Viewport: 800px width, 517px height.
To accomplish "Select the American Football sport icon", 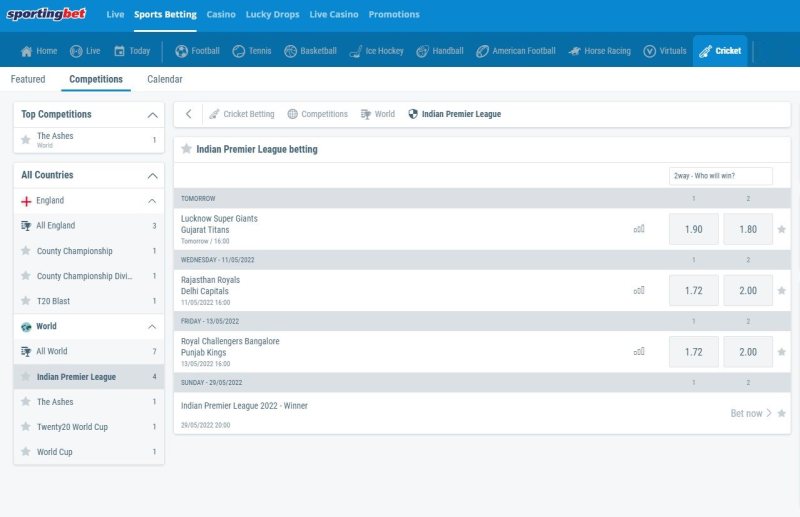I will pyautogui.click(x=482, y=51).
